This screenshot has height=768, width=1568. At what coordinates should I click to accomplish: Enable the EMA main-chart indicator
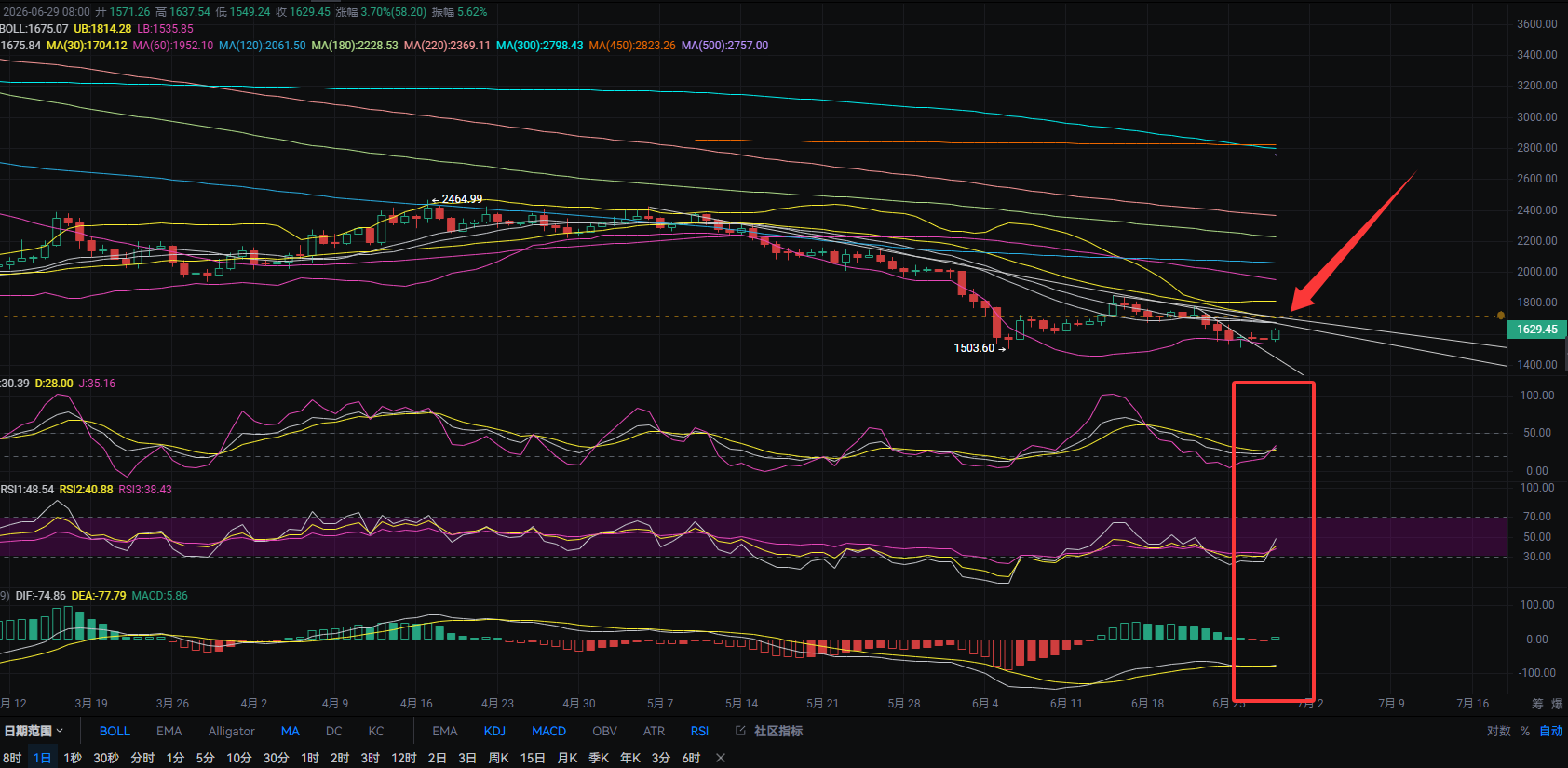click(x=169, y=731)
